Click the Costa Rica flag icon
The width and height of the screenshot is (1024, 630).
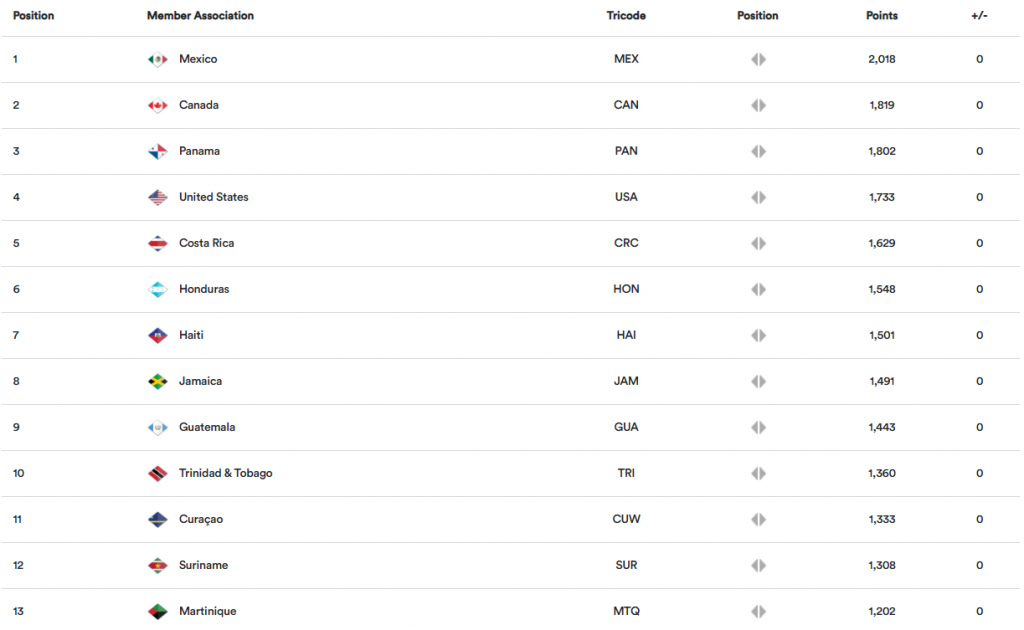(x=157, y=244)
